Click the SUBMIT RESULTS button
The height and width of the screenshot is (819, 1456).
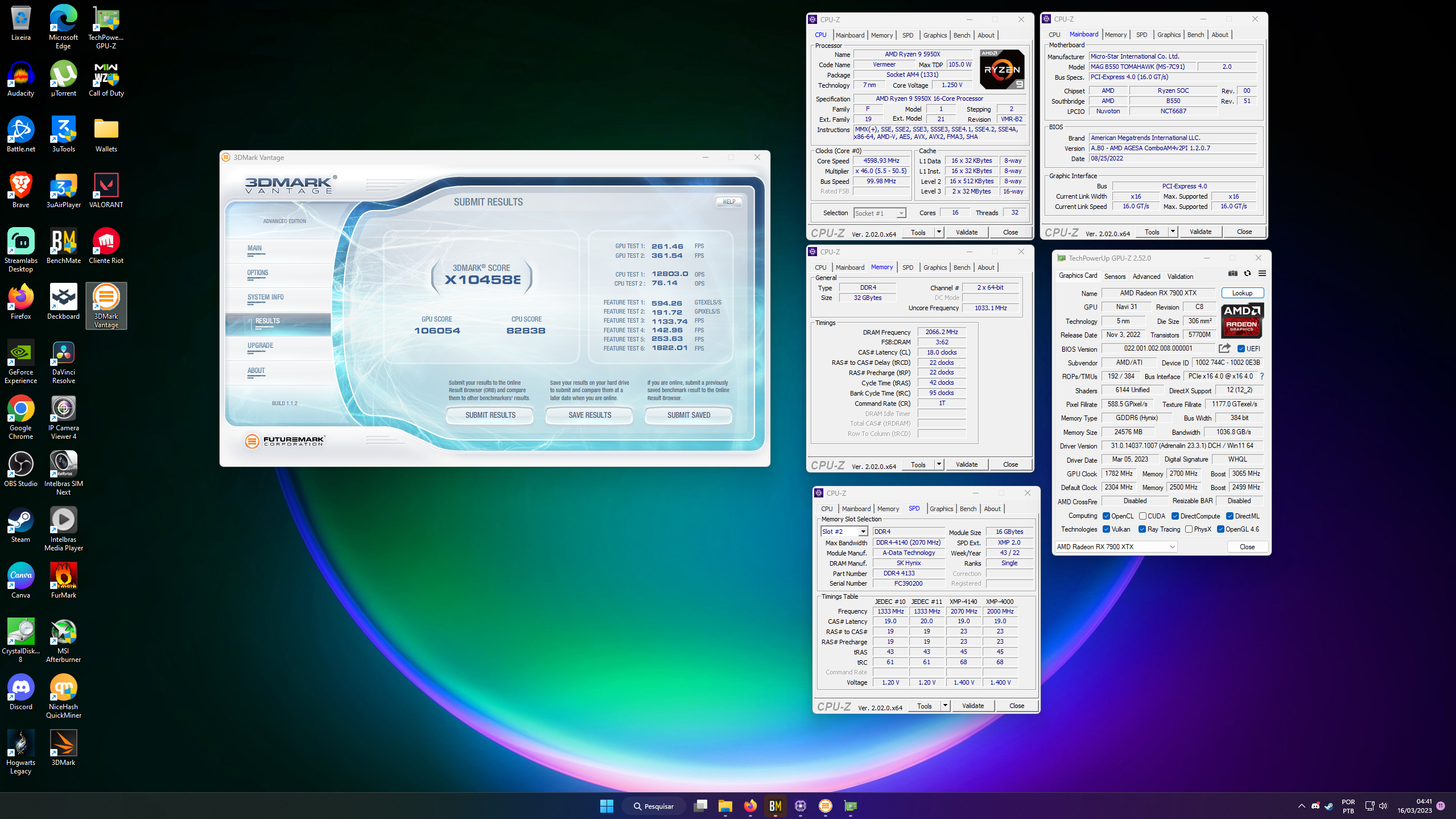pyautogui.click(x=490, y=415)
